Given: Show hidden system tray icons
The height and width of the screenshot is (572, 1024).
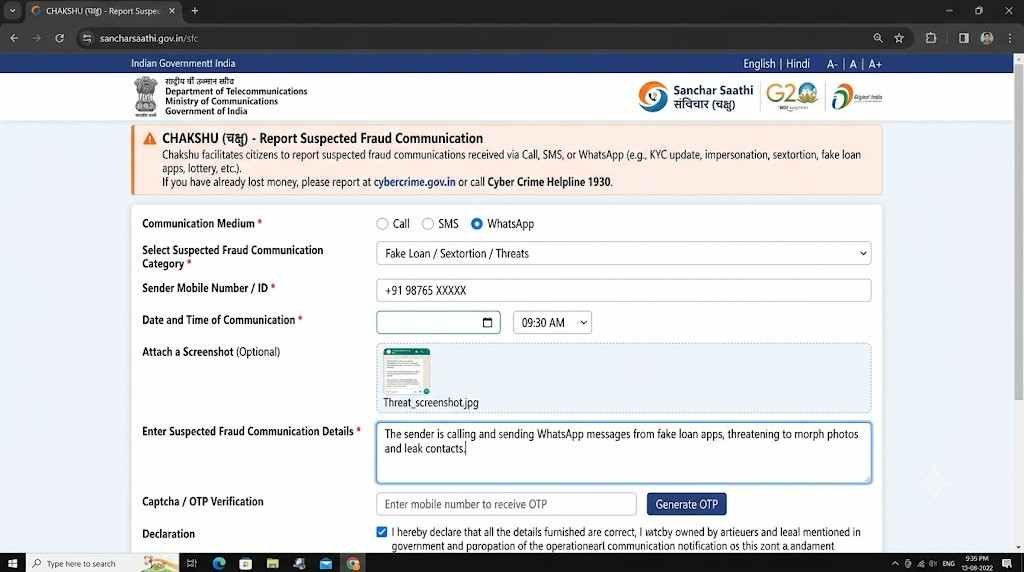Looking at the screenshot, I should pyautogui.click(x=895, y=563).
